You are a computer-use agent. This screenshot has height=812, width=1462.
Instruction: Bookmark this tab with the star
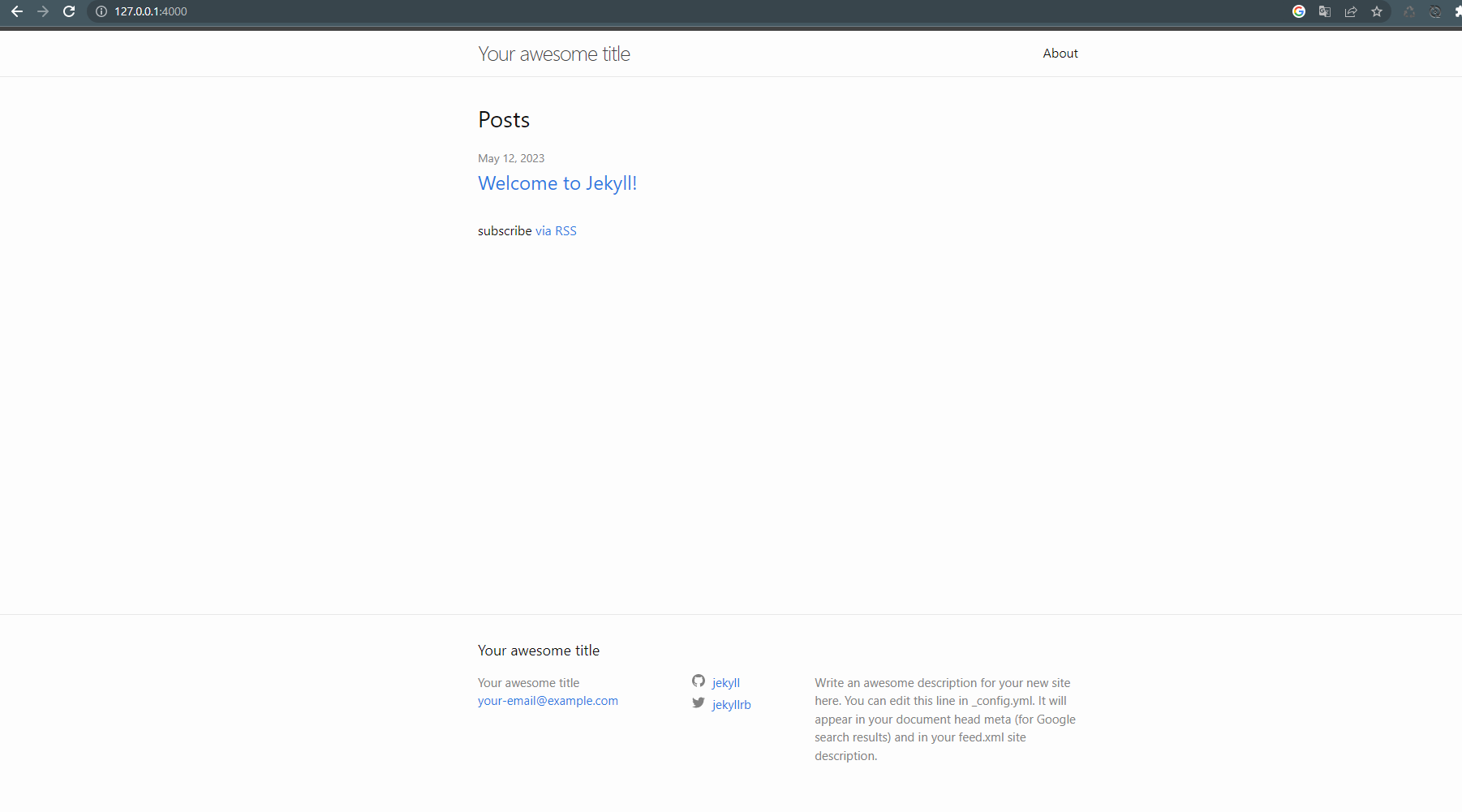[1377, 11]
